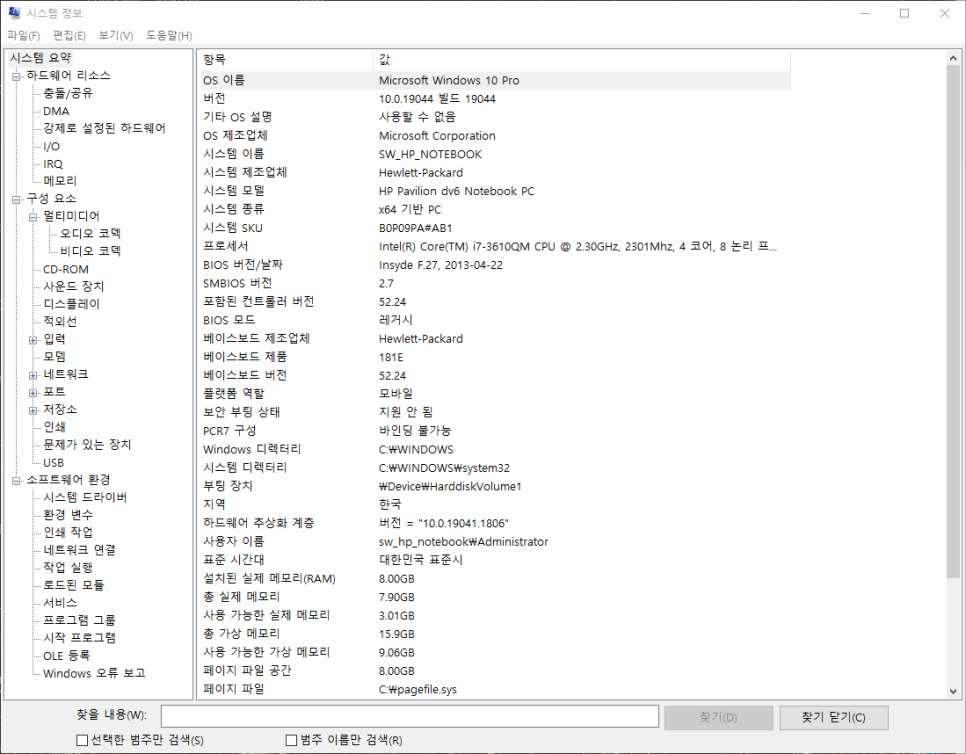This screenshot has width=966, height=754.
Task: Select 오디오 코덱 in the tree
Action: pos(90,233)
